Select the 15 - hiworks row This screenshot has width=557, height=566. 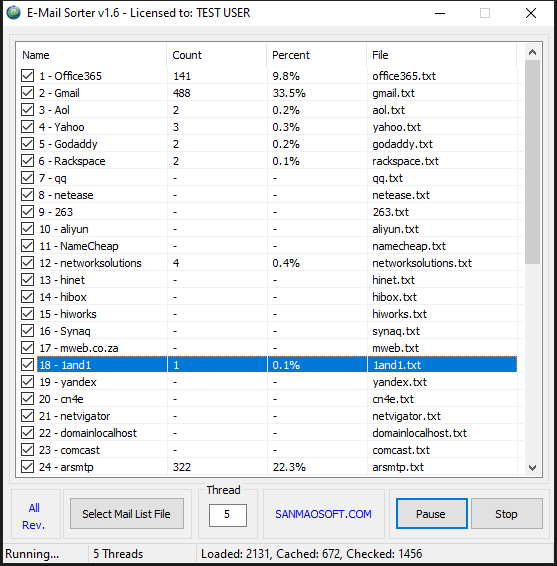point(267,314)
